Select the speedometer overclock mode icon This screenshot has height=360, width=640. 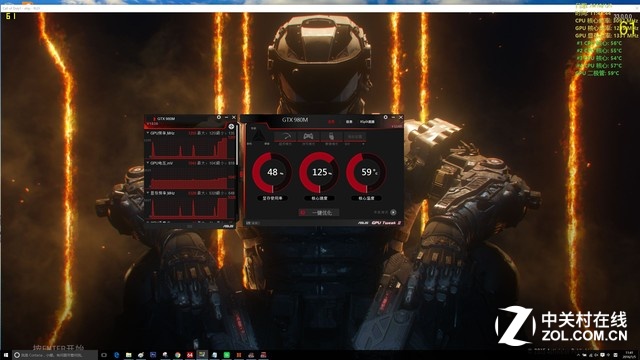click(x=285, y=136)
